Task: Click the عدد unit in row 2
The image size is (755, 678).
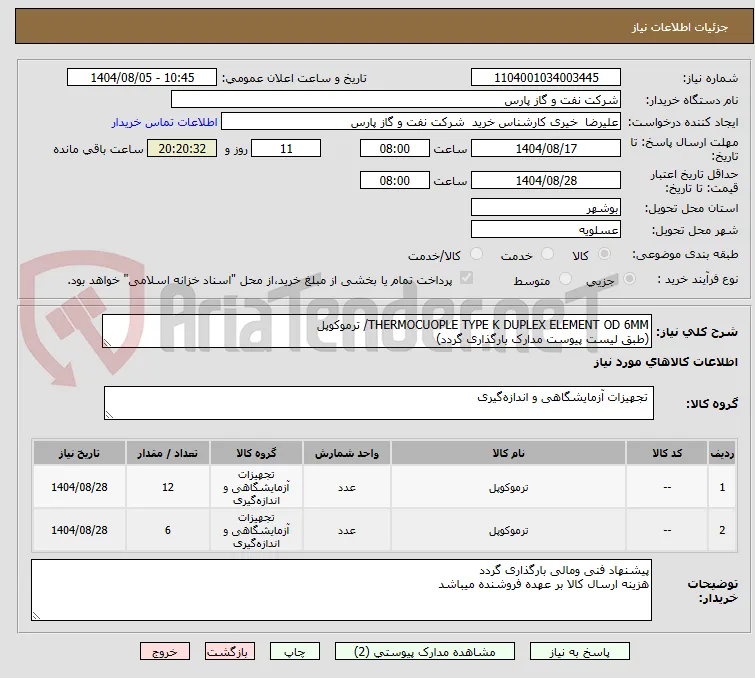Action: pos(347,530)
